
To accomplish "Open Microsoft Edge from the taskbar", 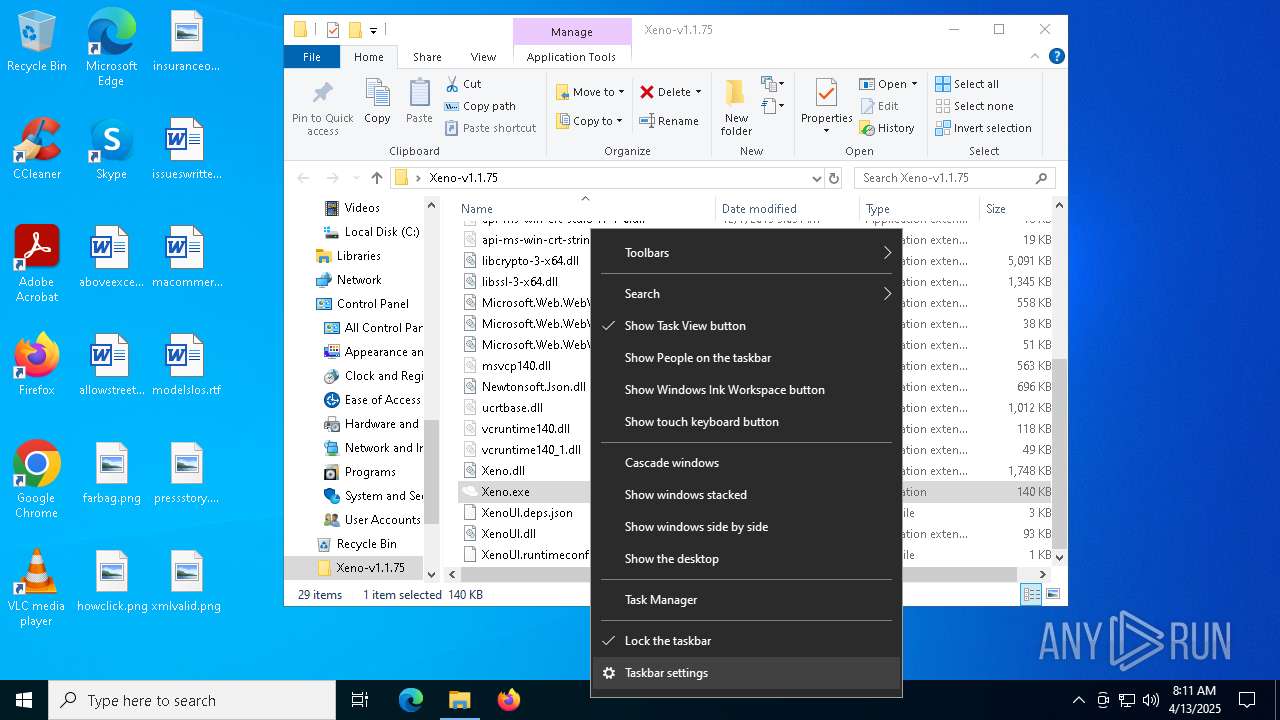I will pos(411,700).
